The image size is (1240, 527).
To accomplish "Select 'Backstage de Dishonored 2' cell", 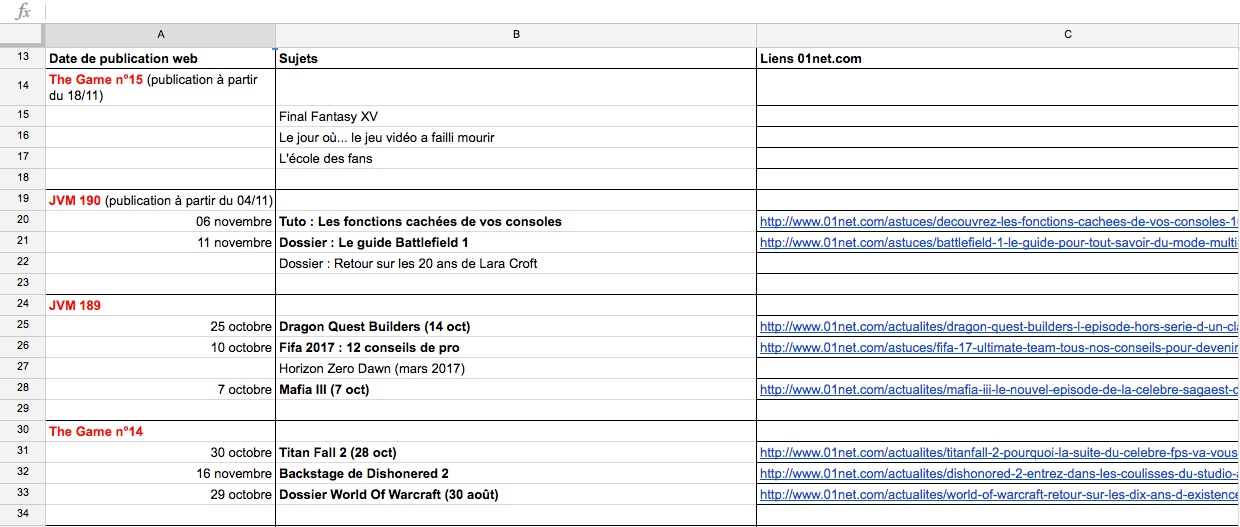I will 516,473.
